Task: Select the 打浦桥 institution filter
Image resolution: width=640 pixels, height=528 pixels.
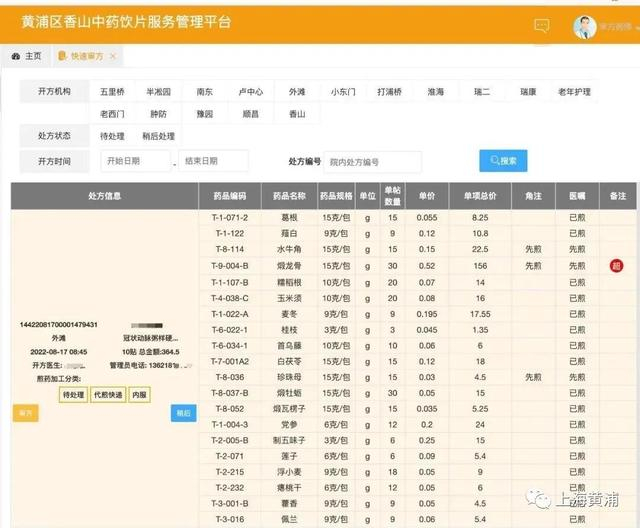Action: pos(389,92)
